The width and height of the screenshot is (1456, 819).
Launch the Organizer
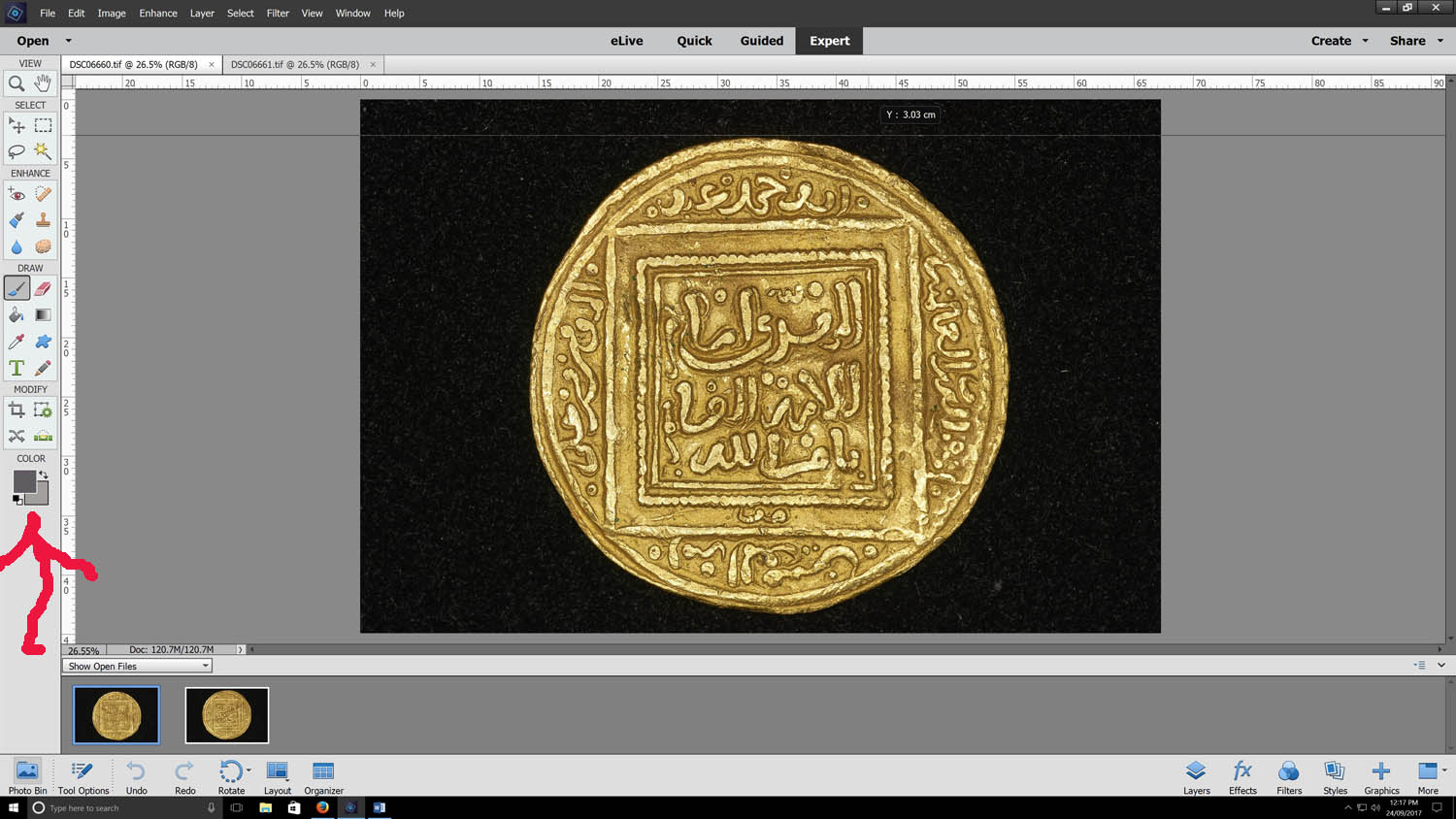pyautogui.click(x=323, y=777)
